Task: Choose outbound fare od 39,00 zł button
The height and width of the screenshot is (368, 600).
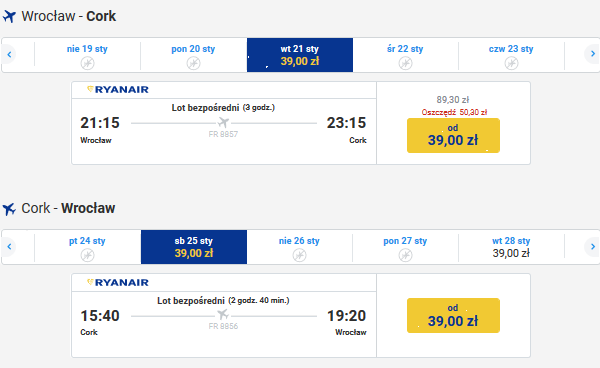Action: tap(453, 135)
